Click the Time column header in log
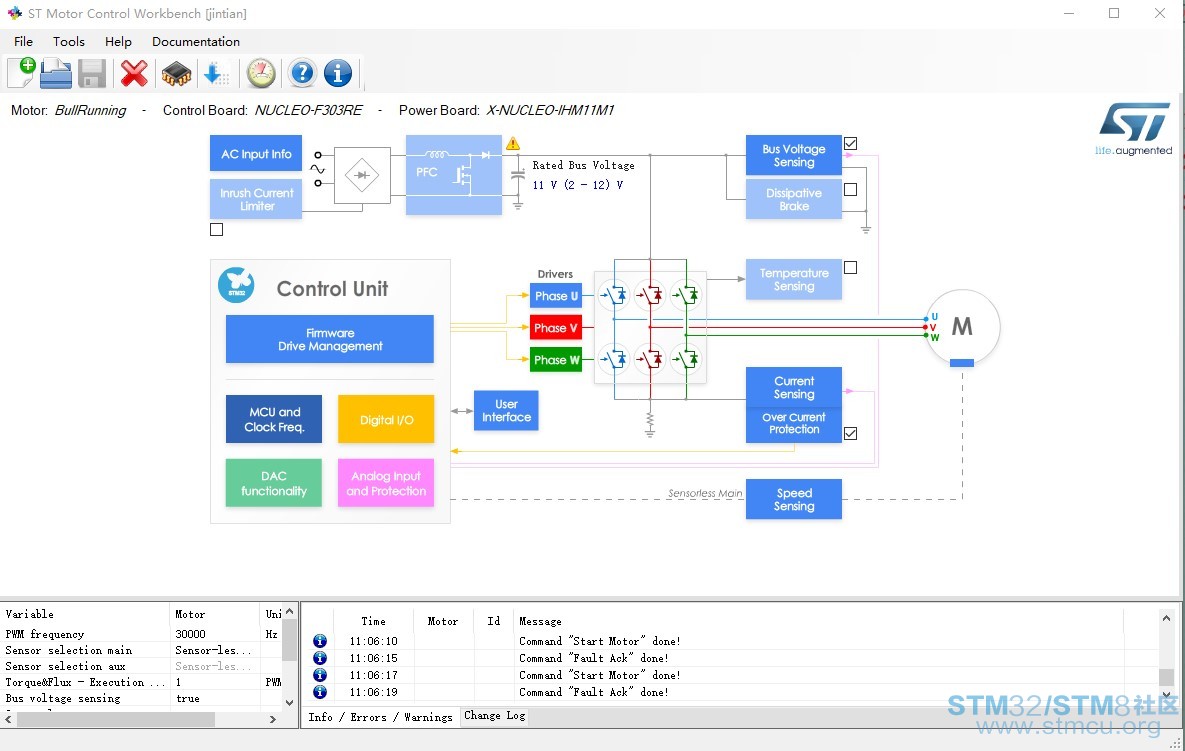The height and width of the screenshot is (751, 1185). (x=373, y=621)
